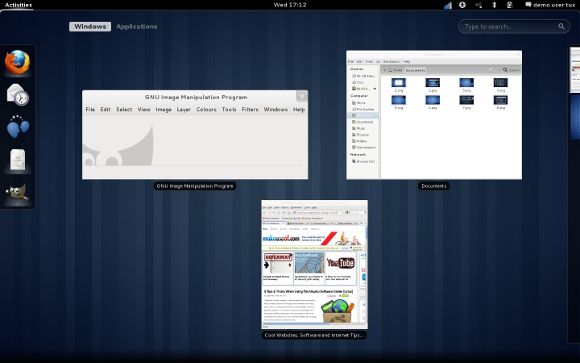The image size is (580, 363).
Task: Focus the Type to search field
Action: point(514,27)
